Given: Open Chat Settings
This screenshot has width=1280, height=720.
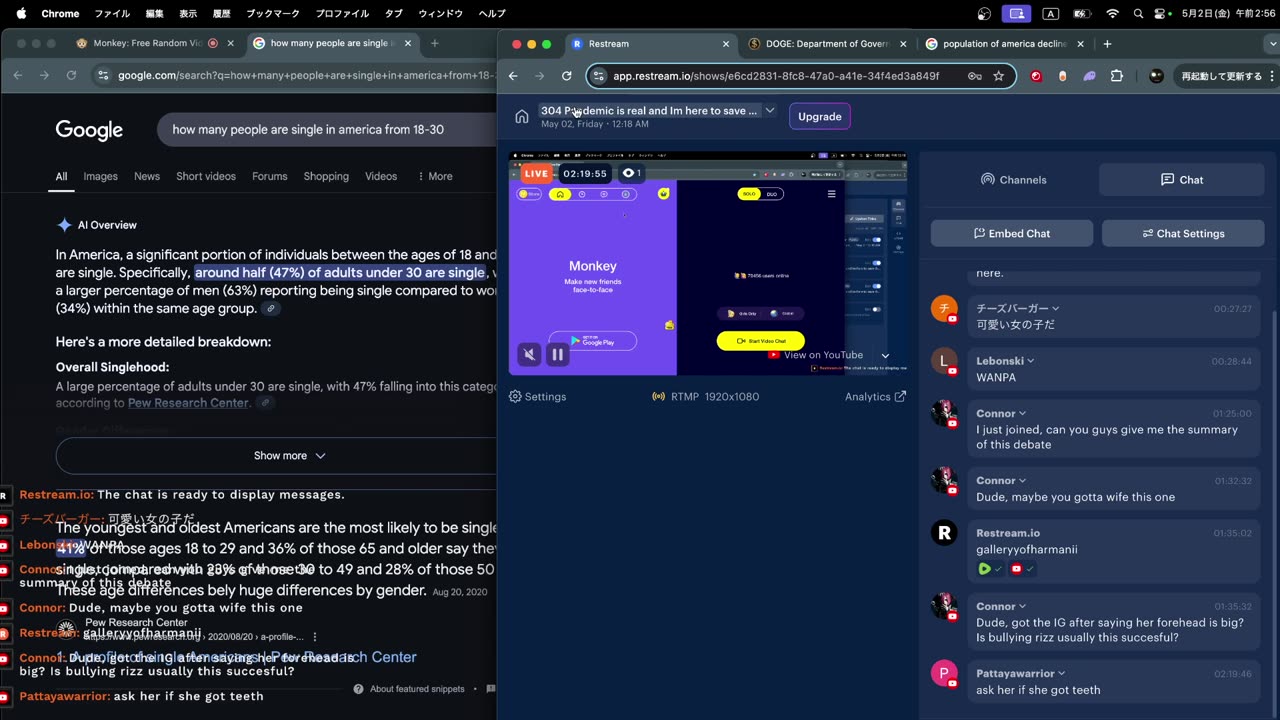Looking at the screenshot, I should 1183,233.
